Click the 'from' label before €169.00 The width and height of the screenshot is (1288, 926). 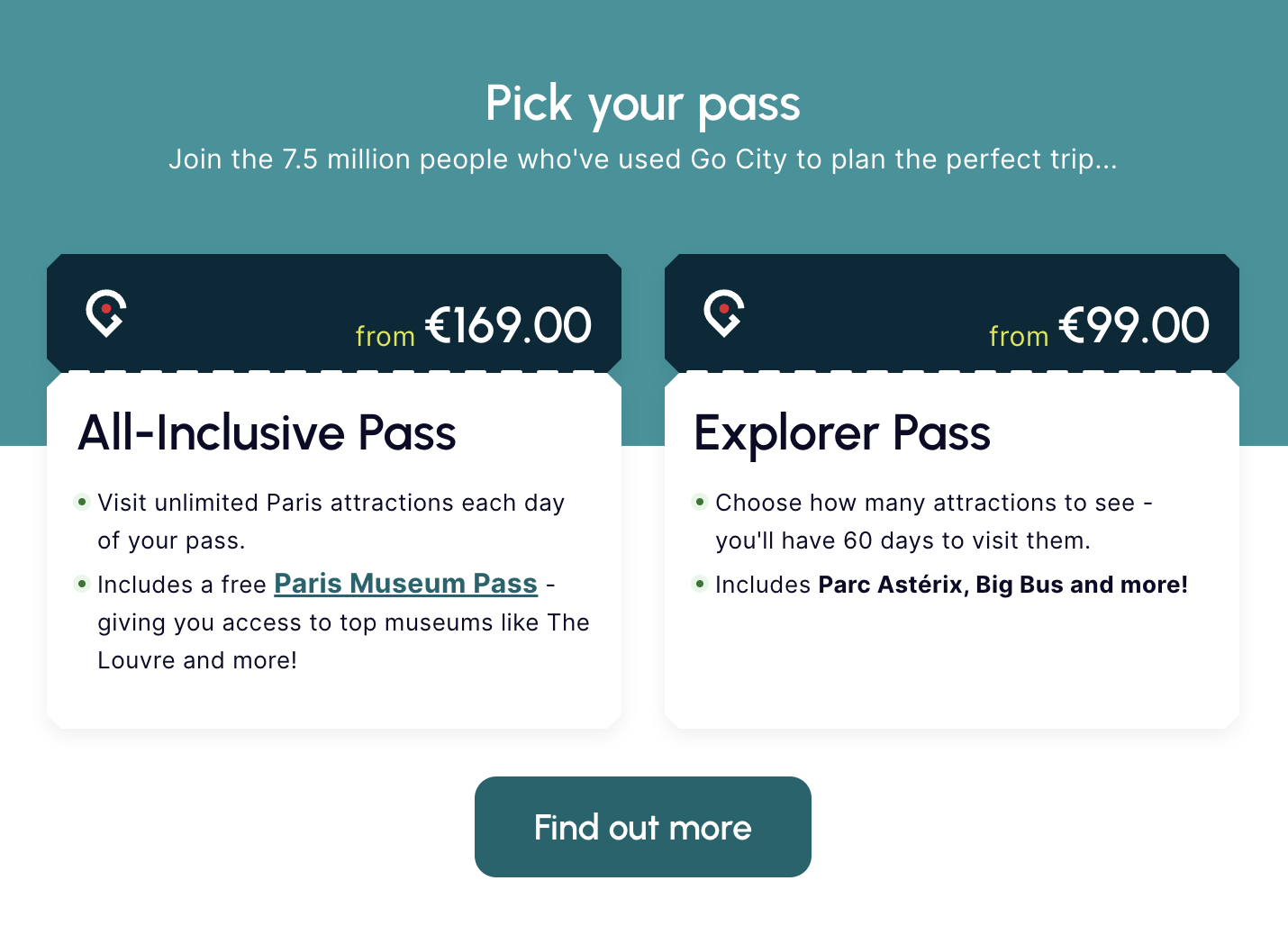[385, 336]
